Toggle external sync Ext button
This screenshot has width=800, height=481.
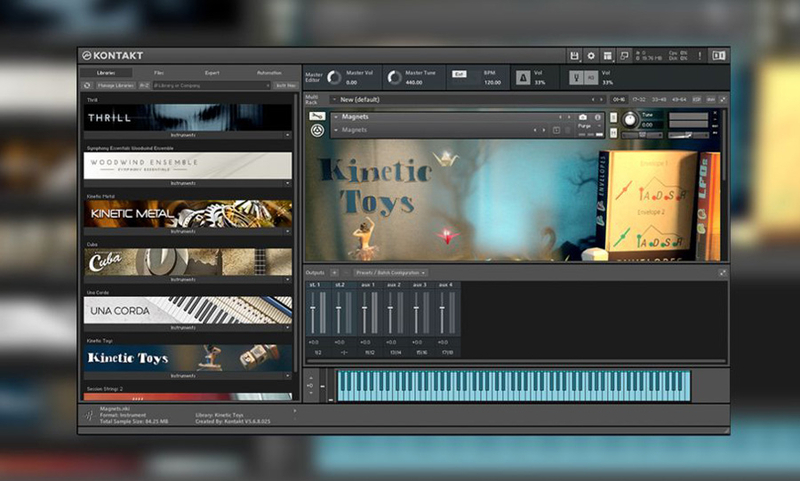tap(459, 74)
